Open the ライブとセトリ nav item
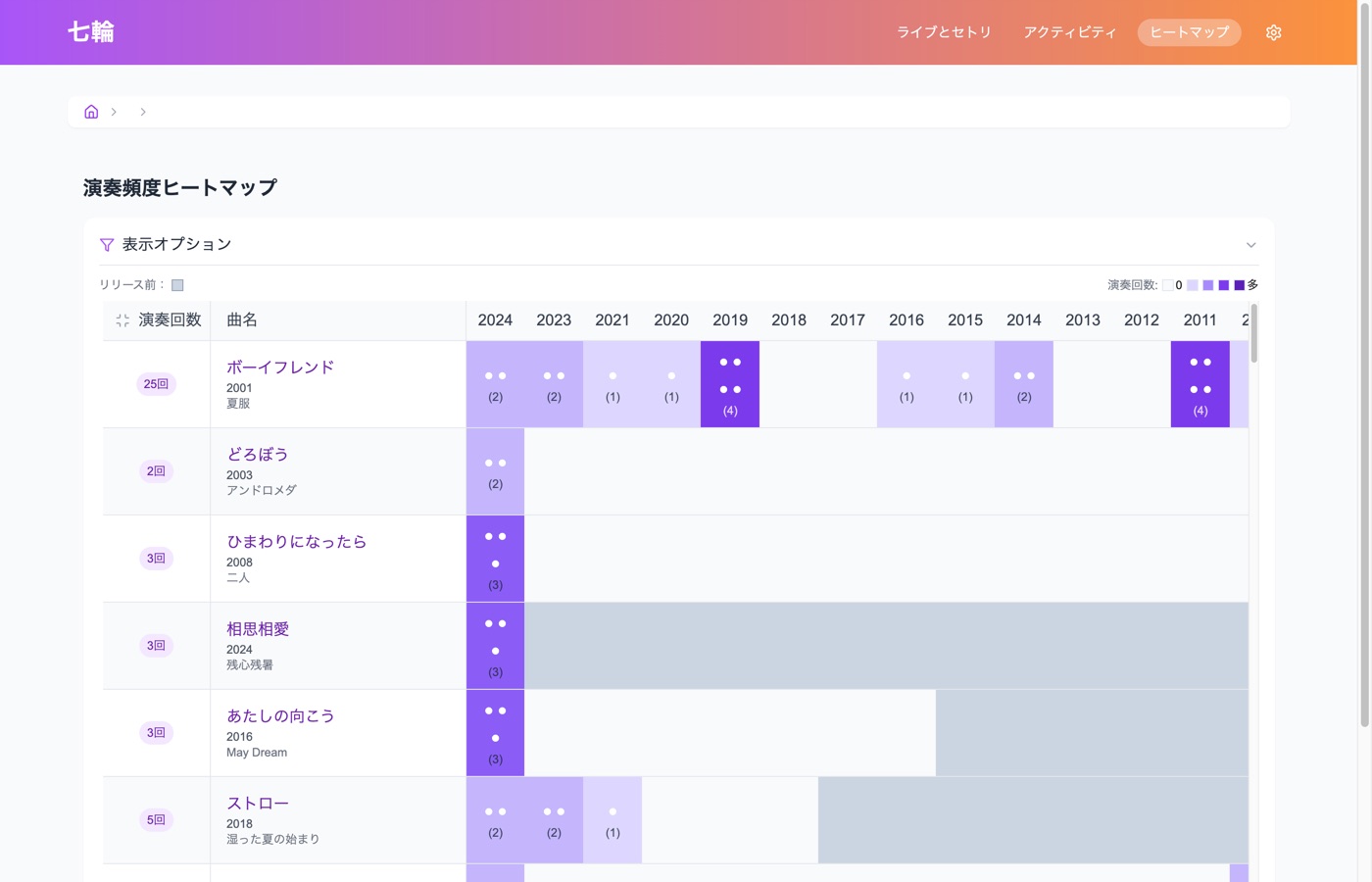The width and height of the screenshot is (1372, 882). pos(944,32)
